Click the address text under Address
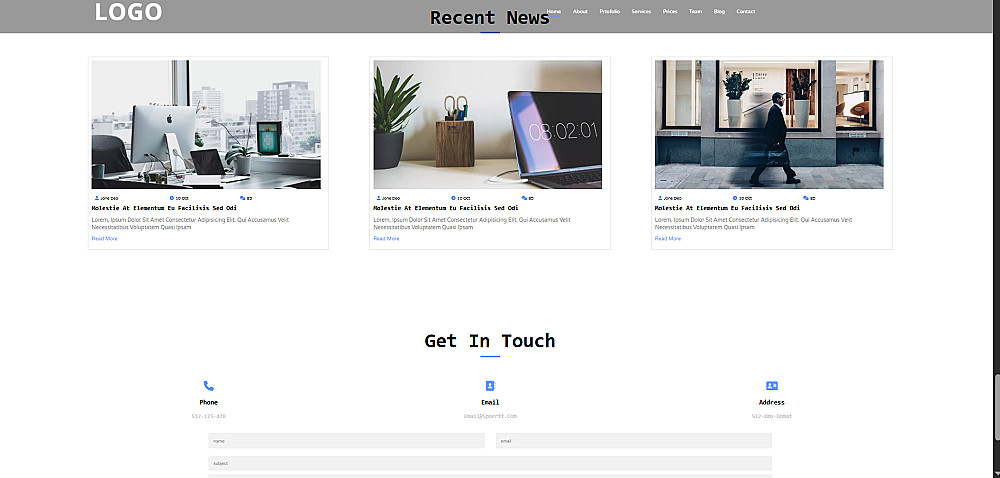 coord(772,416)
